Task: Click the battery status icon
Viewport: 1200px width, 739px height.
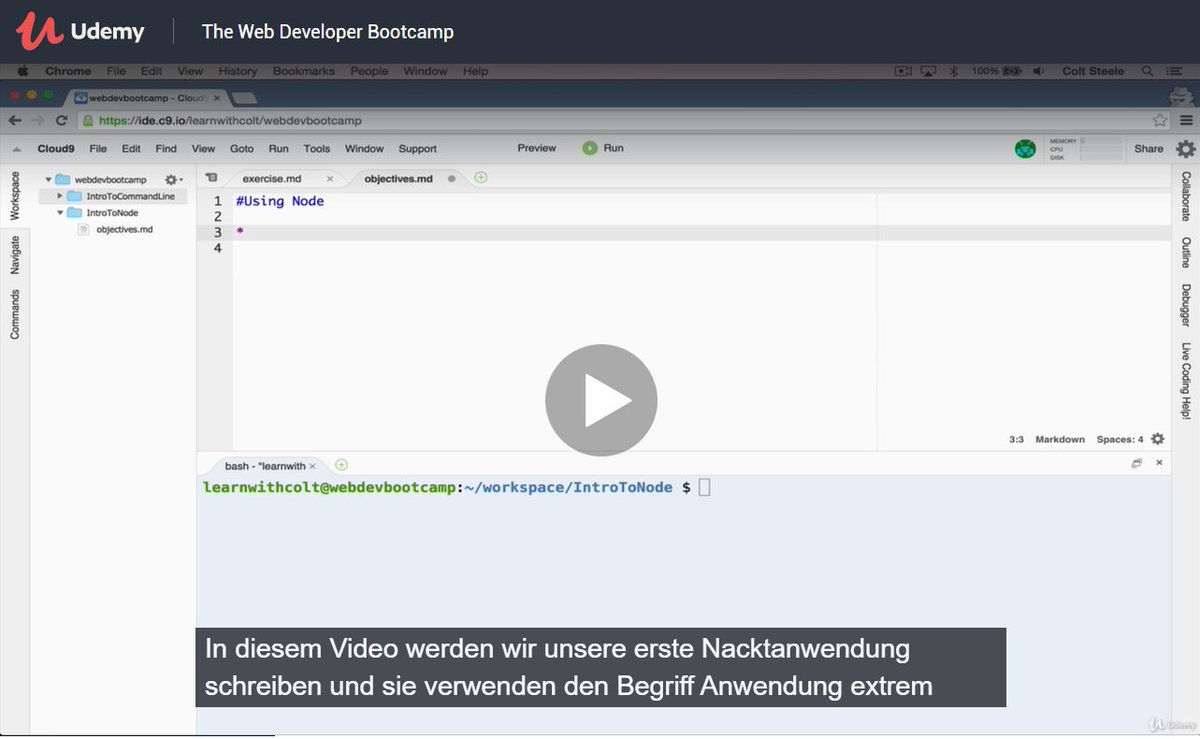Action: tap(1012, 71)
